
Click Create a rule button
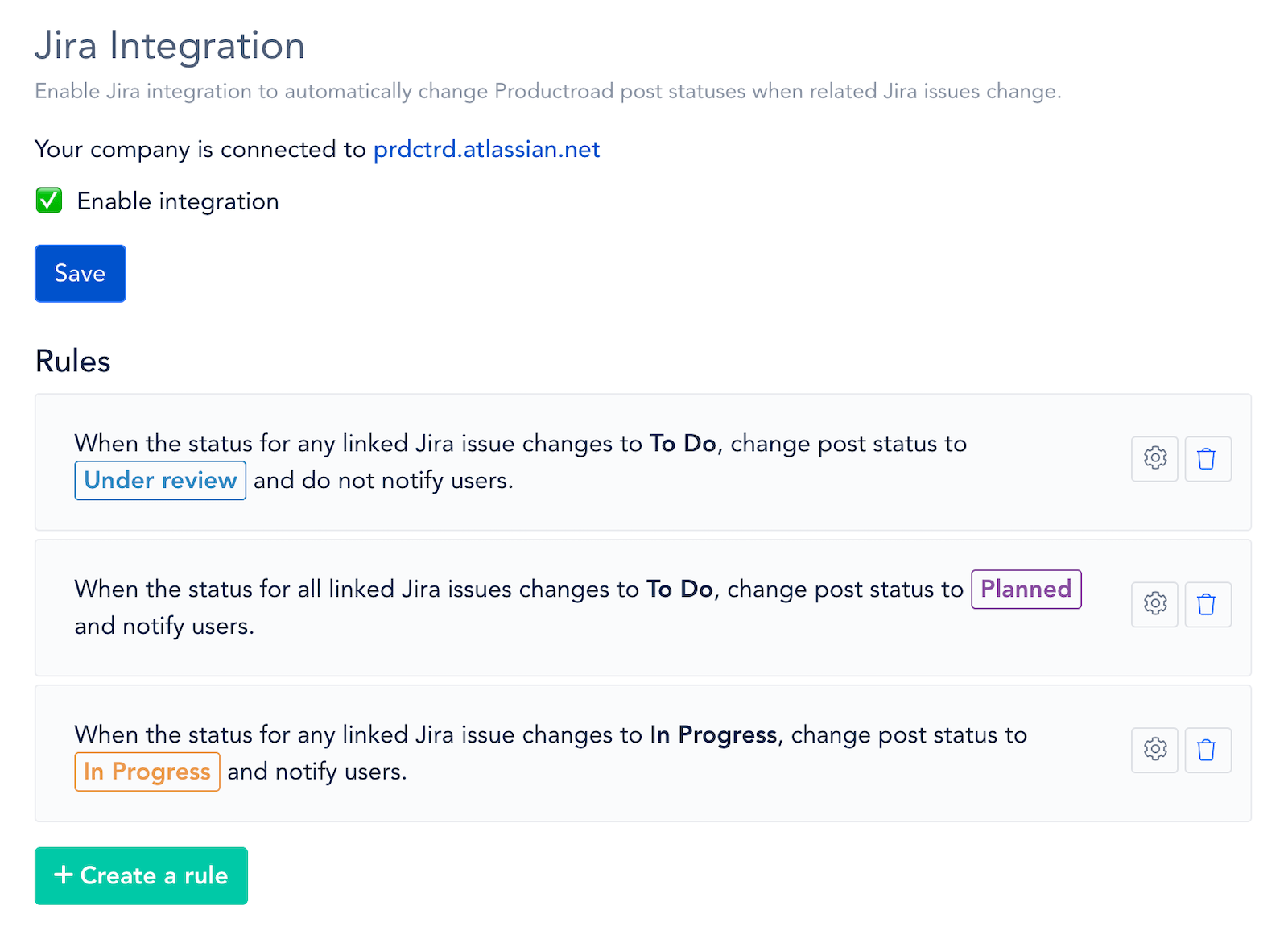[x=141, y=876]
